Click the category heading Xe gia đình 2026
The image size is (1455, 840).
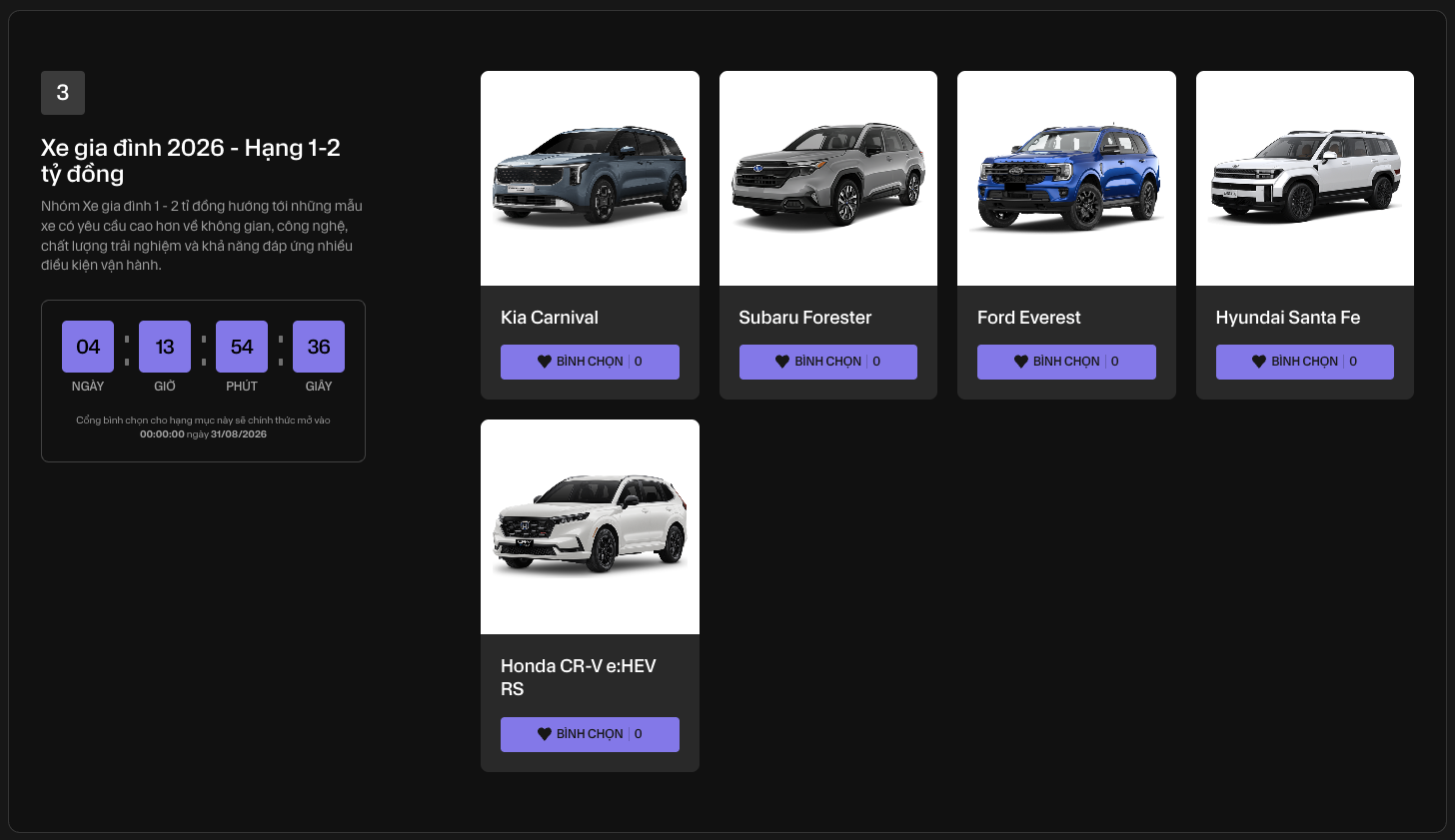pos(191,160)
